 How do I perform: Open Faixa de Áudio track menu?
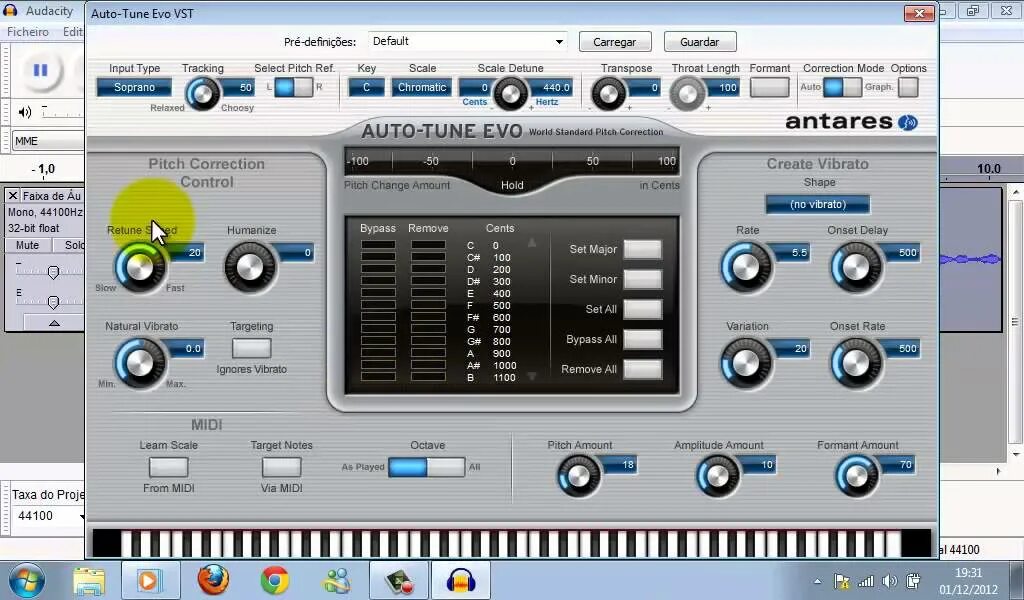(x=52, y=196)
